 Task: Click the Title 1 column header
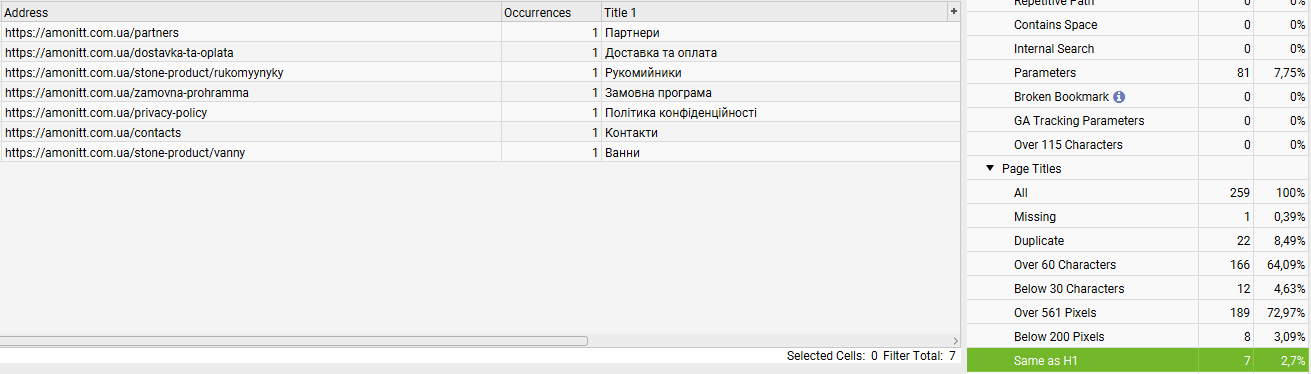point(773,12)
